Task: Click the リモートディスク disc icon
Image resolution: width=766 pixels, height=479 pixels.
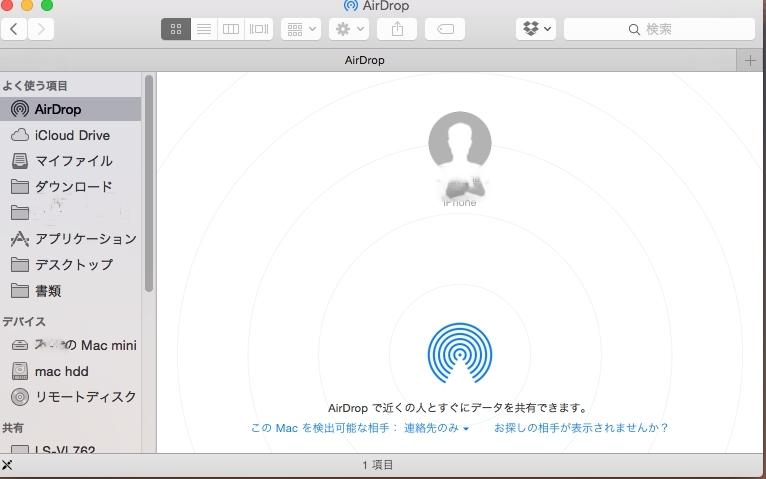Action: (20, 397)
